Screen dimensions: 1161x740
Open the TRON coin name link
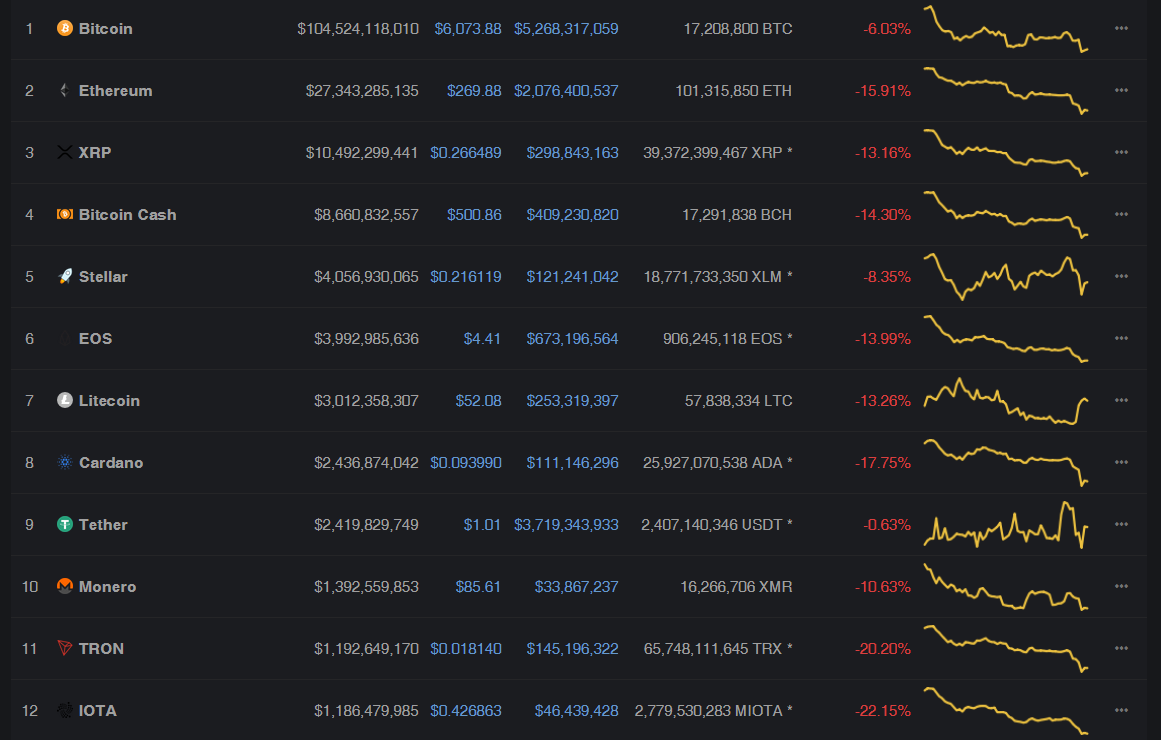(101, 648)
